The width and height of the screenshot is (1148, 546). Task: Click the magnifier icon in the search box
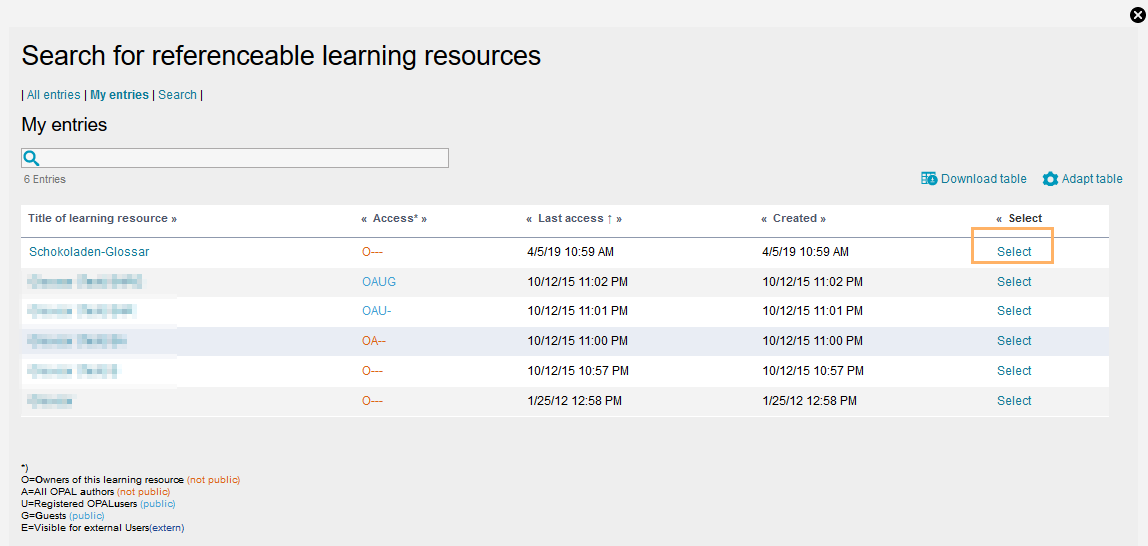31,158
